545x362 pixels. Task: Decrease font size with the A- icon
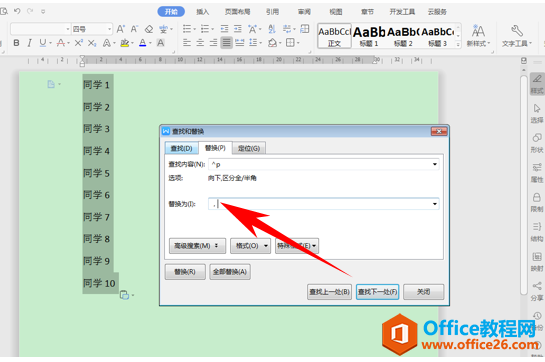[134, 29]
